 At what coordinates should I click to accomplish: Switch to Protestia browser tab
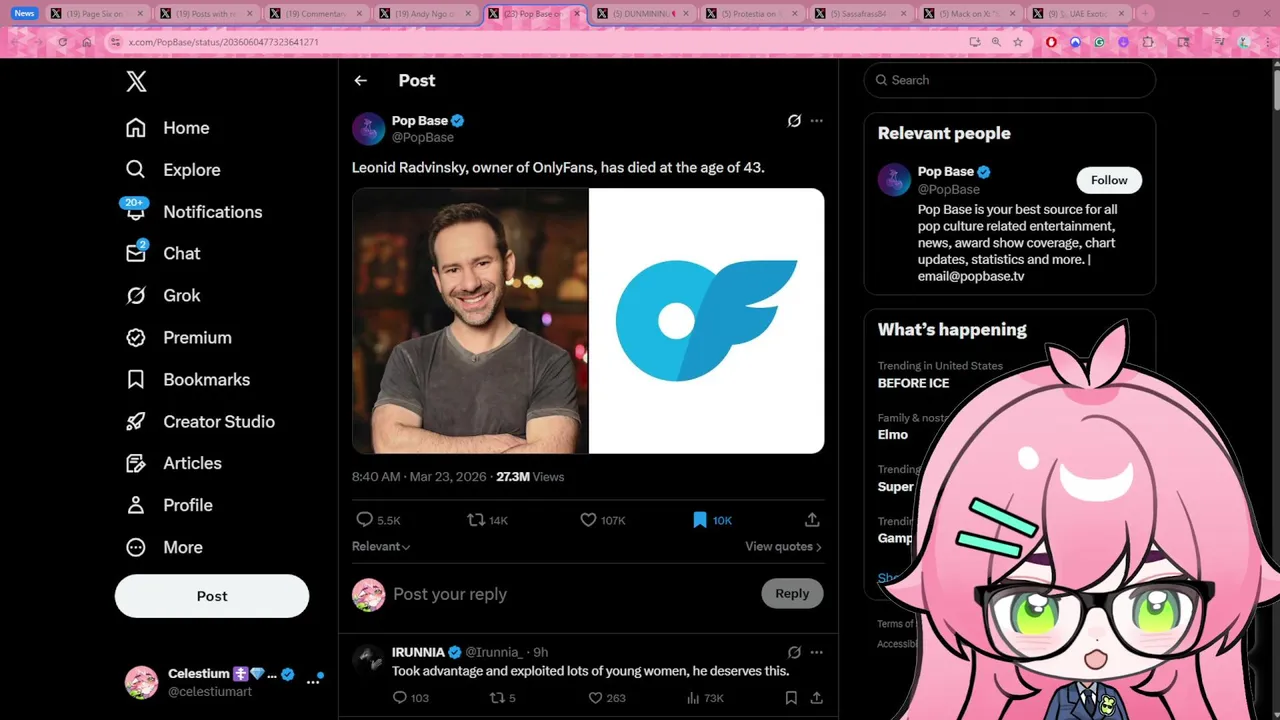(x=751, y=14)
